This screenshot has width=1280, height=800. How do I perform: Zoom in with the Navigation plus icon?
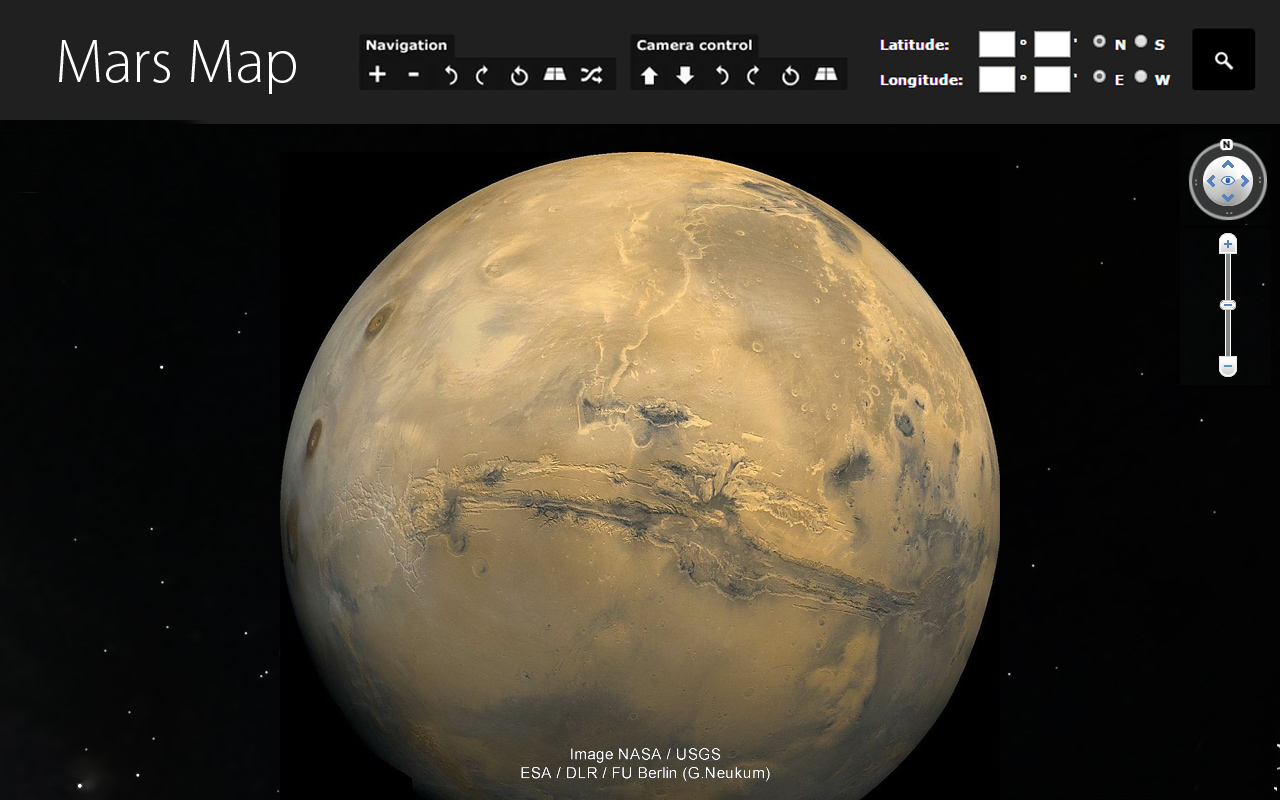pos(377,74)
